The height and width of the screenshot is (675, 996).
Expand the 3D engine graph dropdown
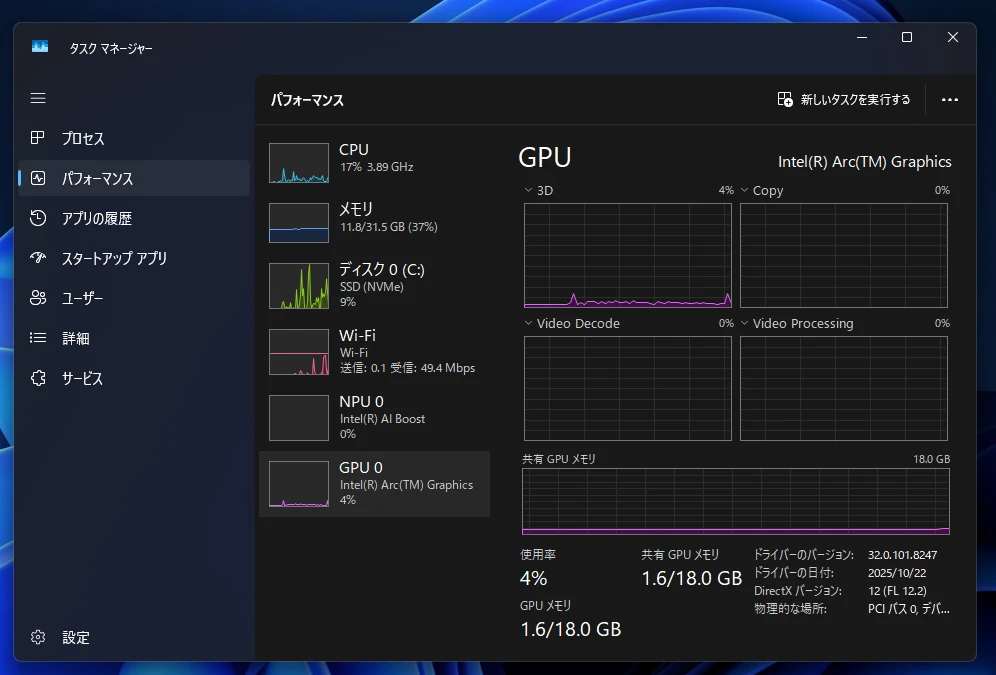(x=530, y=190)
